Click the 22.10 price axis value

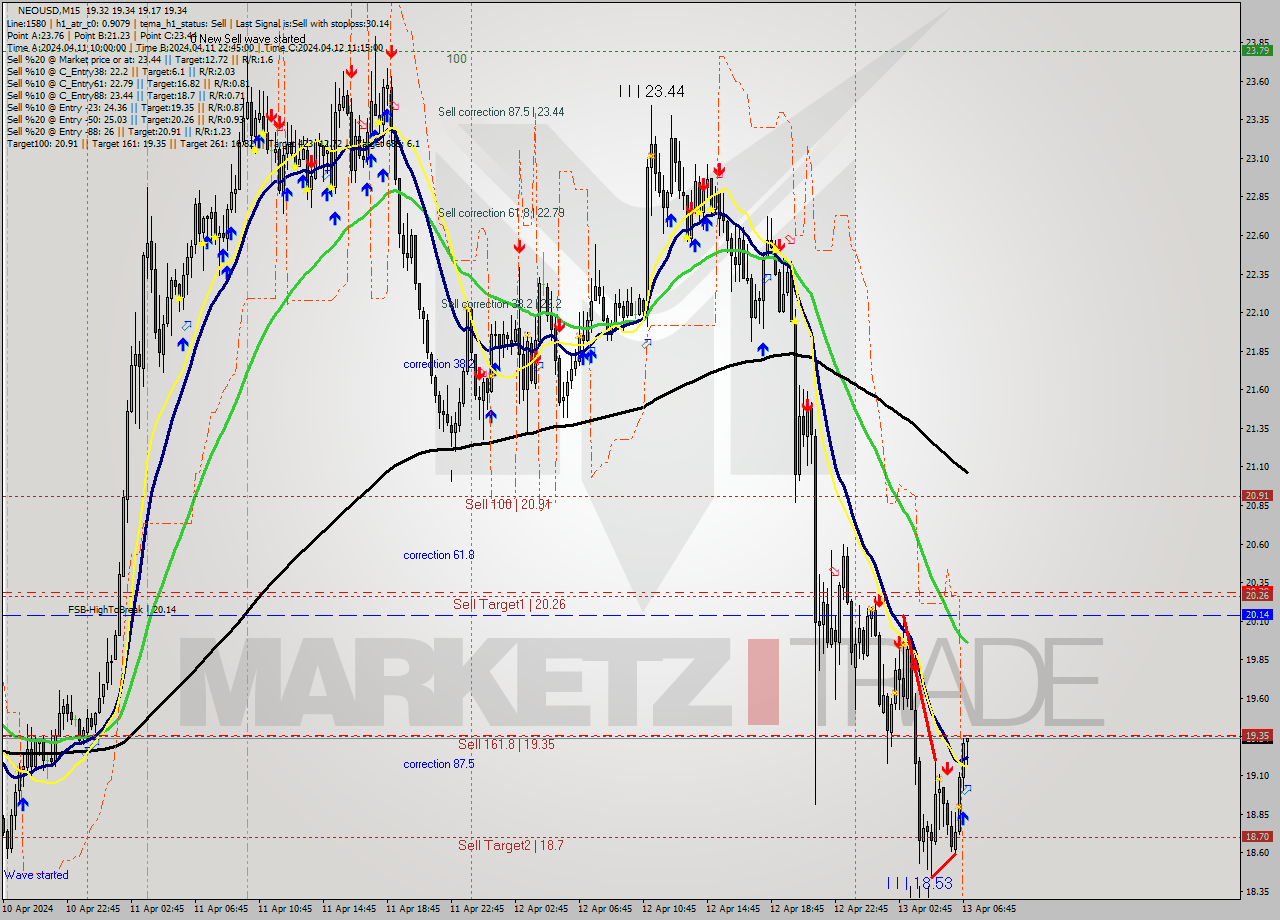(x=1257, y=312)
